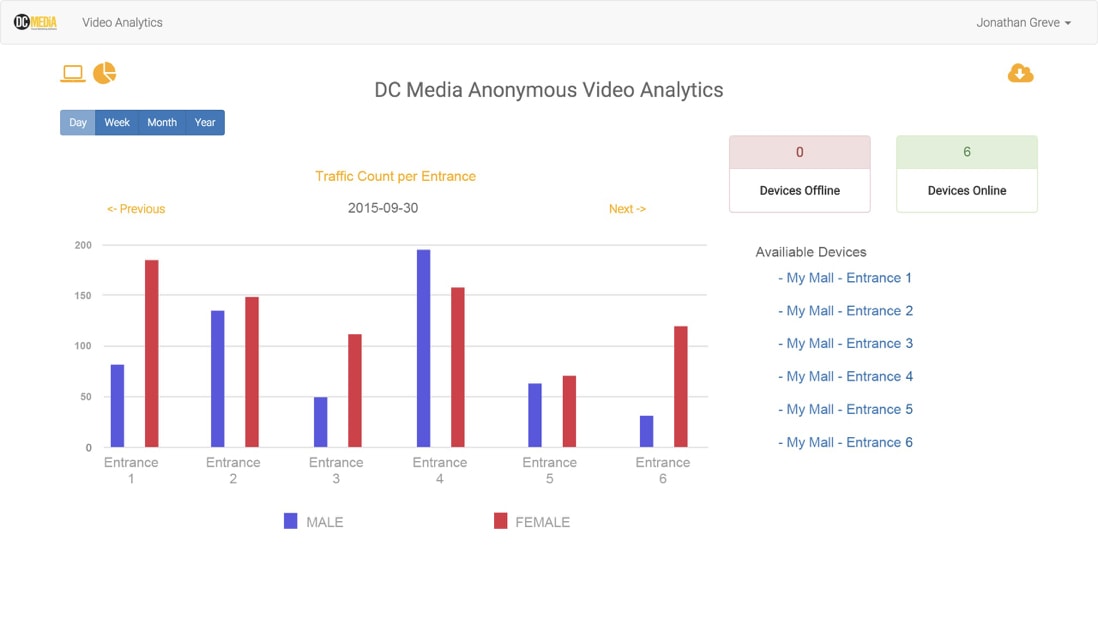The image size is (1098, 624).
Task: Open the Video Analytics nav link
Action: pyautogui.click(x=122, y=22)
